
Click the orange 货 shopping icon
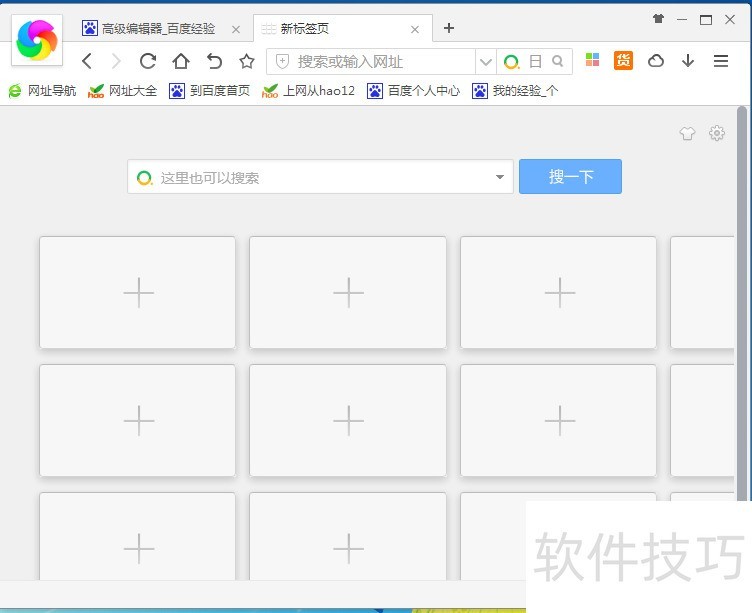(x=623, y=61)
